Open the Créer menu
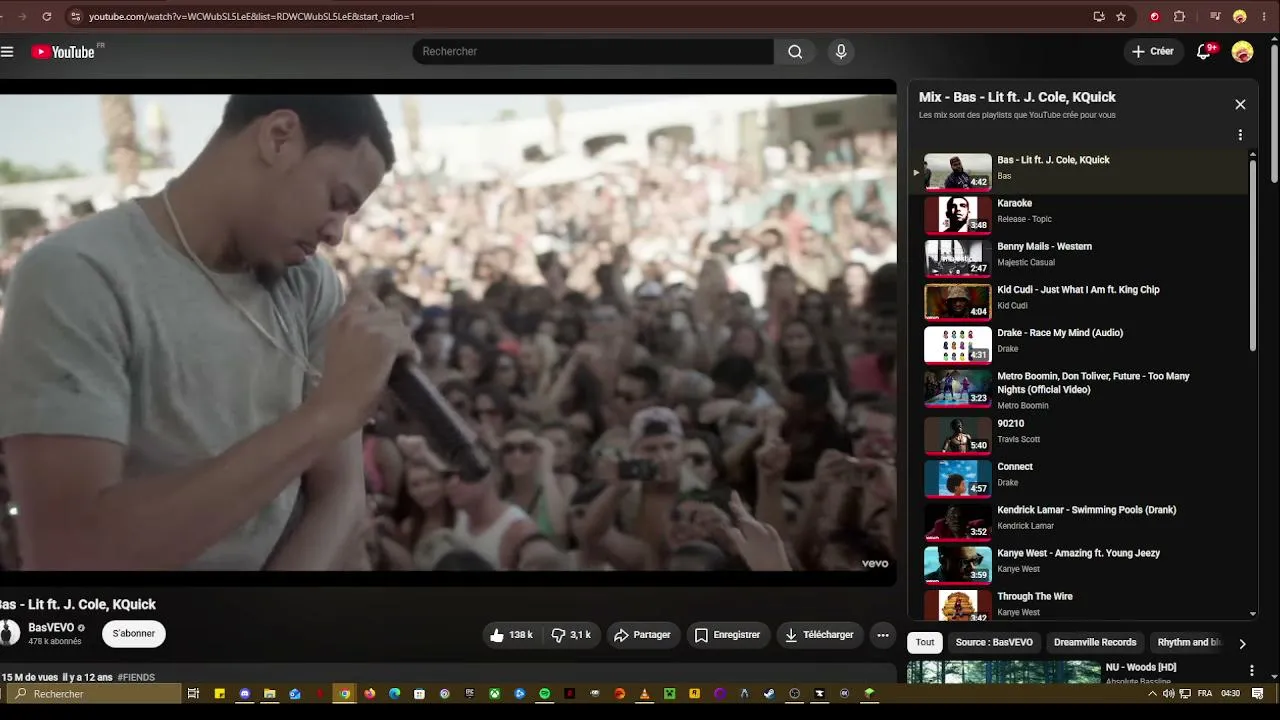Image resolution: width=1280 pixels, height=720 pixels. (x=1153, y=52)
